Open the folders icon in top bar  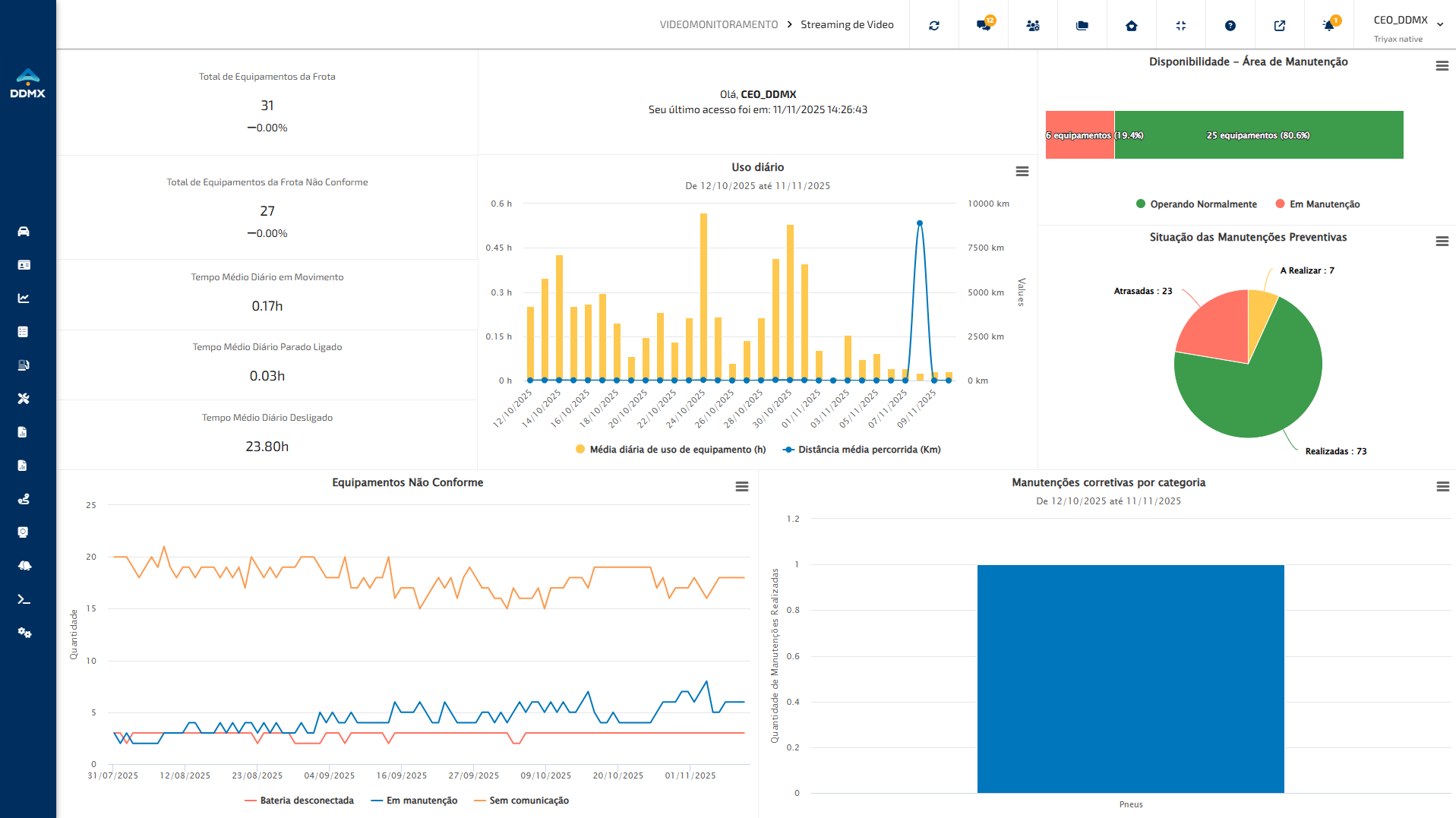coord(1082,26)
